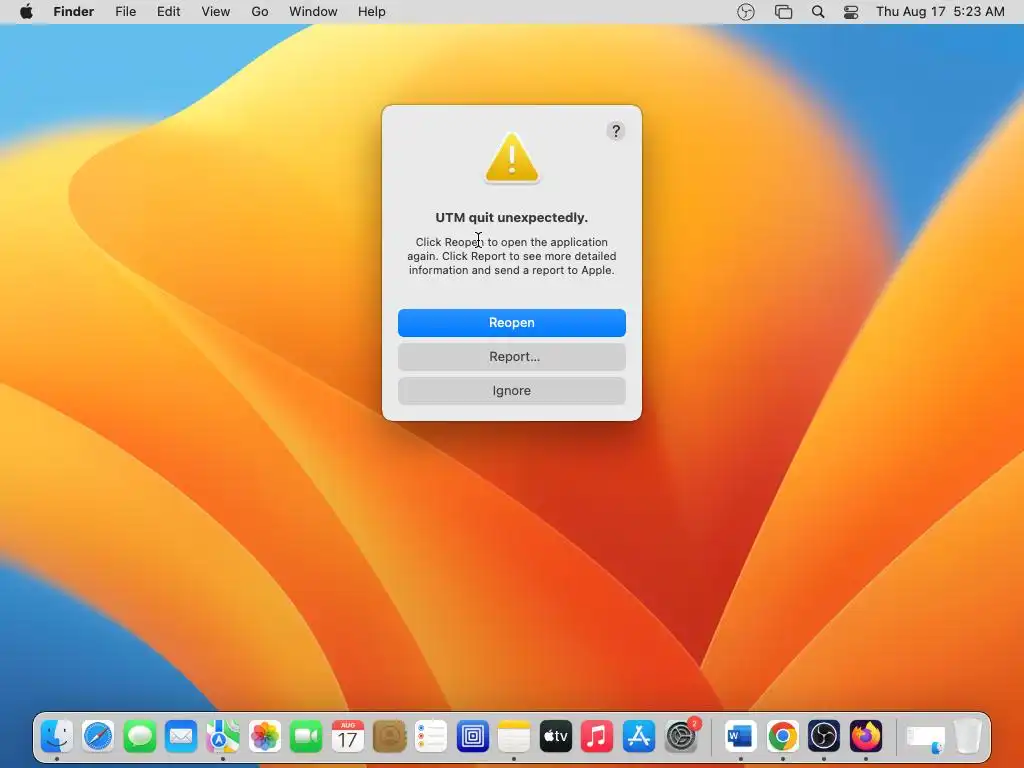Open the Finder menu
The width and height of the screenshot is (1024, 768).
click(74, 12)
